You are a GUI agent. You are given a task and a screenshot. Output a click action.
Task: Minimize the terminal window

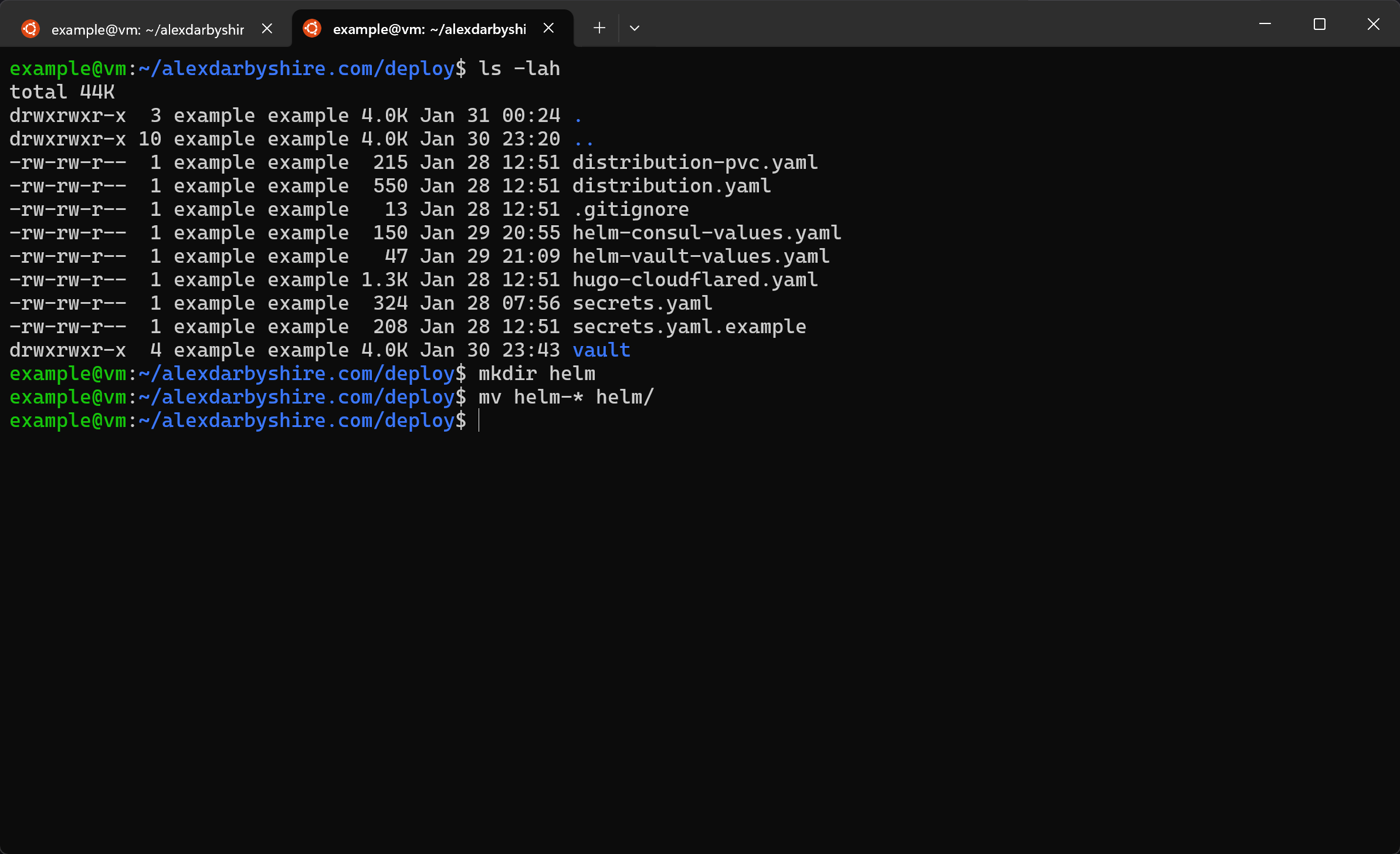(x=1265, y=24)
